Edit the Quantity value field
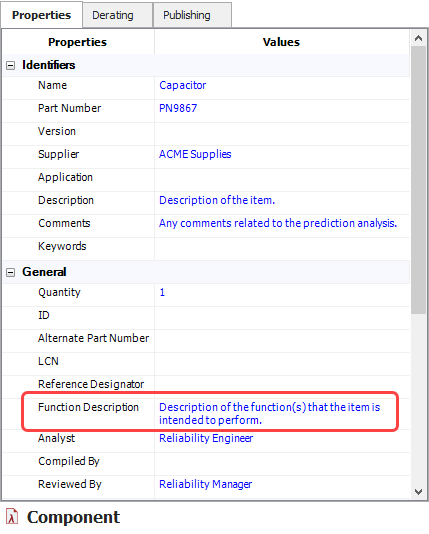The image size is (429, 534). pyautogui.click(x=282, y=292)
